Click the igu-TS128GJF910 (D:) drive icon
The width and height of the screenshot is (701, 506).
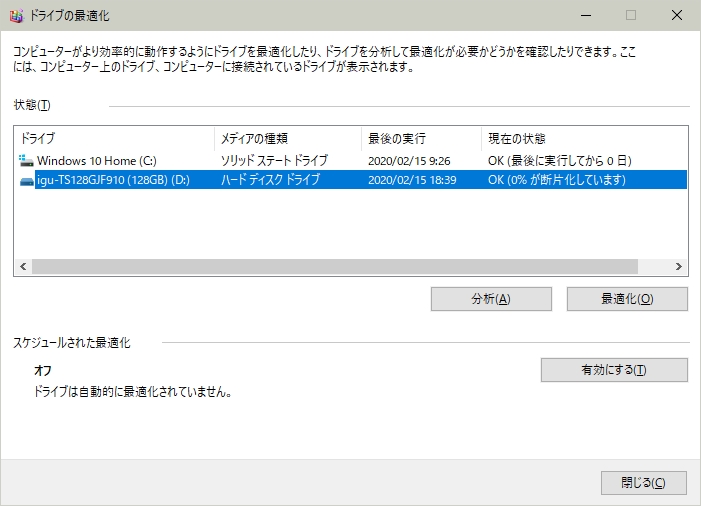pyautogui.click(x=27, y=181)
